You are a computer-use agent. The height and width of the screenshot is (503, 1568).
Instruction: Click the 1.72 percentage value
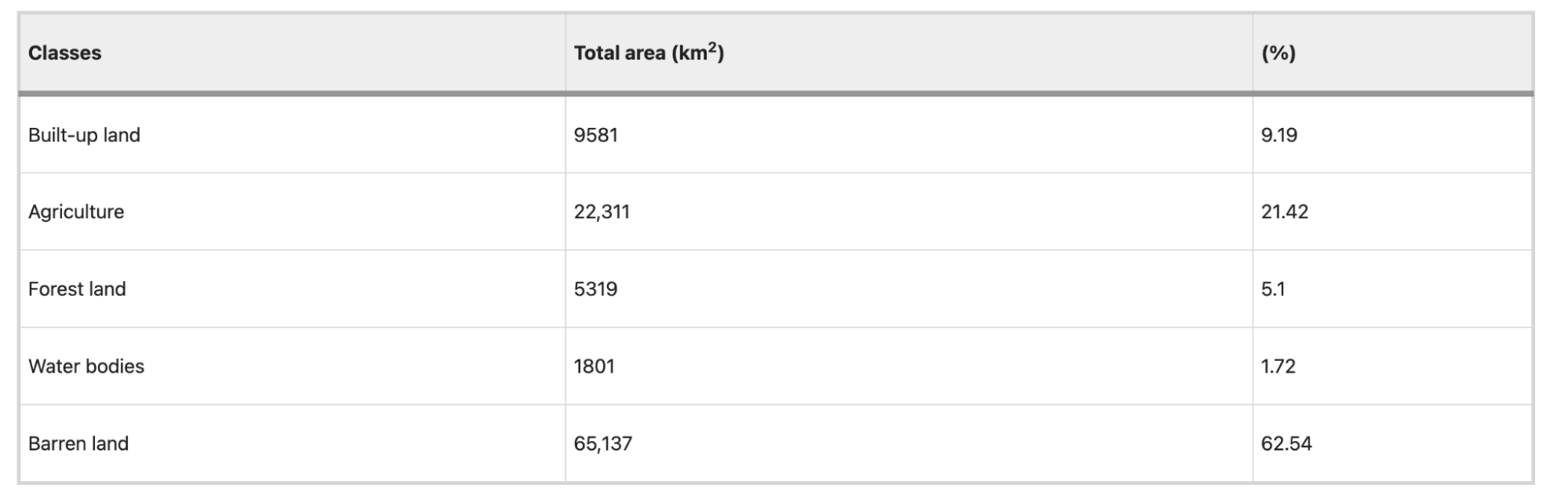point(1278,366)
